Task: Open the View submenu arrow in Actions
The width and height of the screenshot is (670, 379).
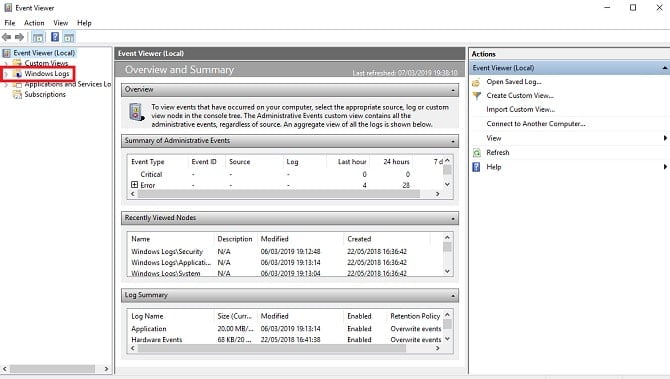Action: [665, 138]
